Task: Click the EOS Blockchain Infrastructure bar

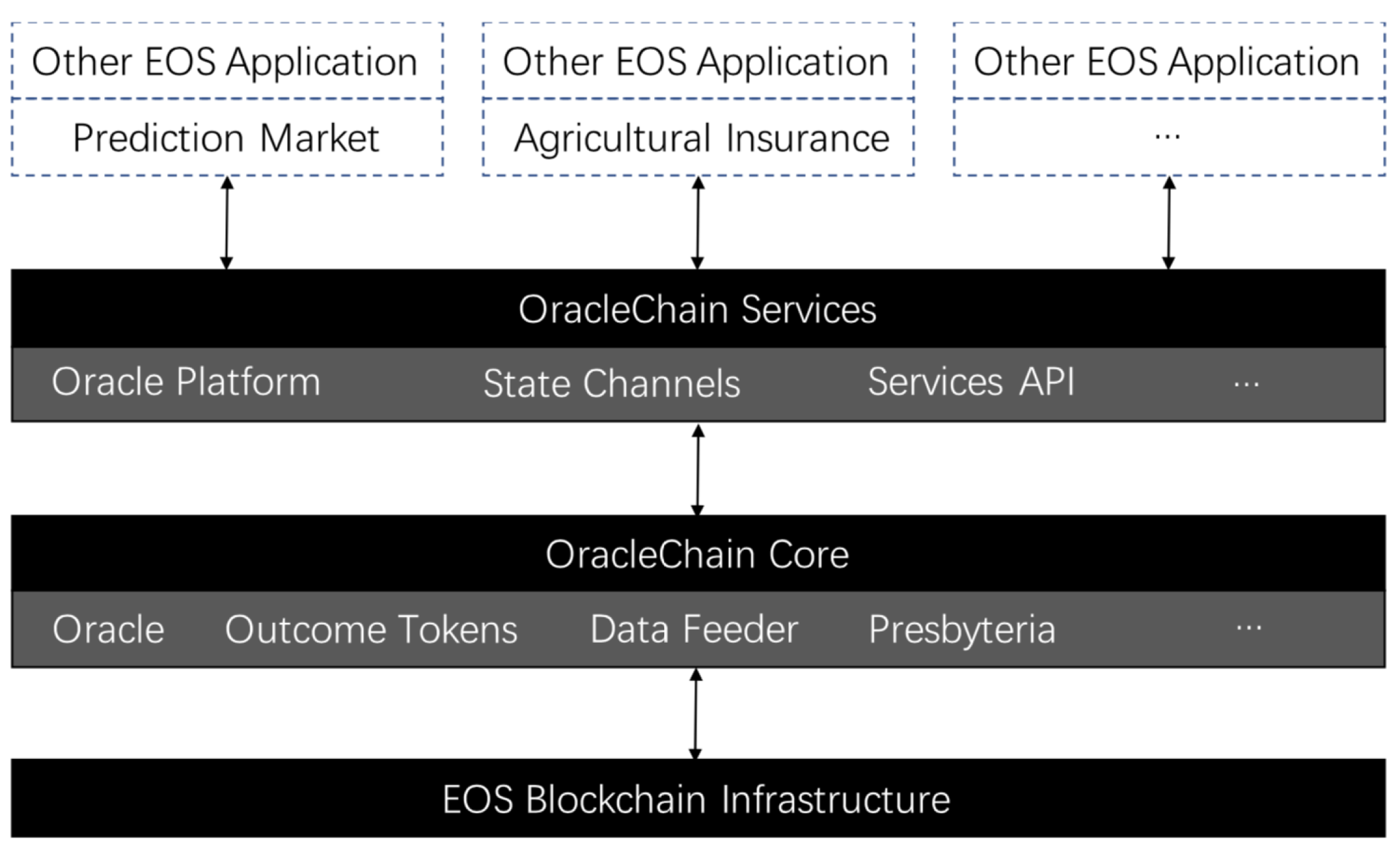Action: pyautogui.click(x=698, y=799)
